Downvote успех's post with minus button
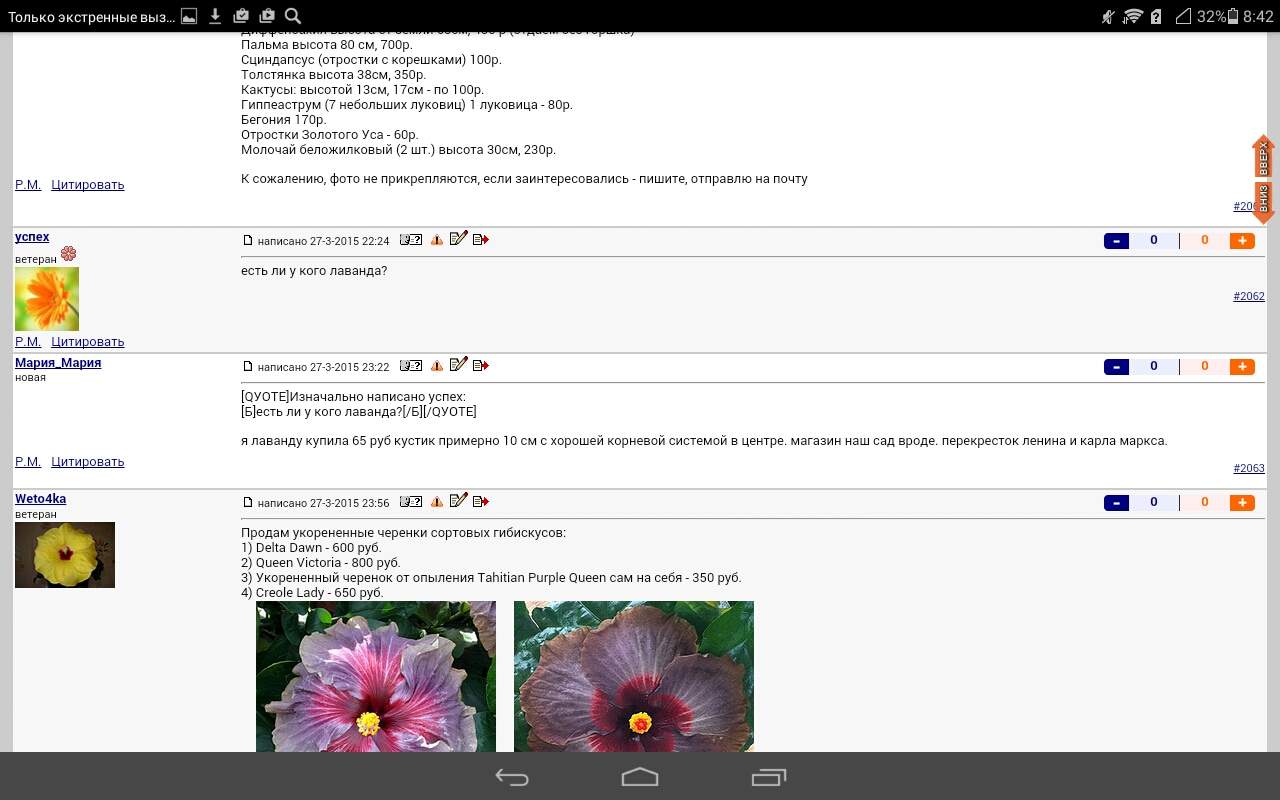Image resolution: width=1280 pixels, height=800 pixels. [x=1116, y=241]
